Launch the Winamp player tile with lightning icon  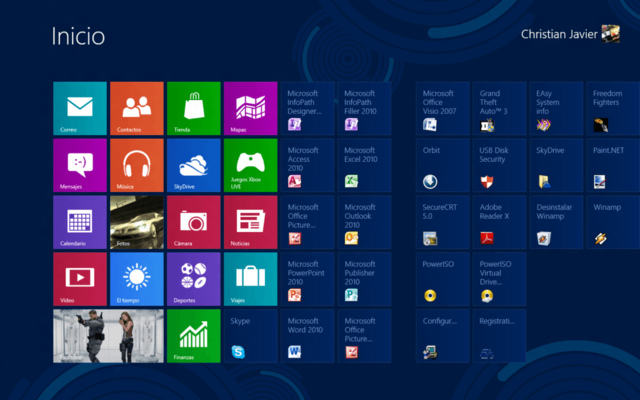coord(613,222)
